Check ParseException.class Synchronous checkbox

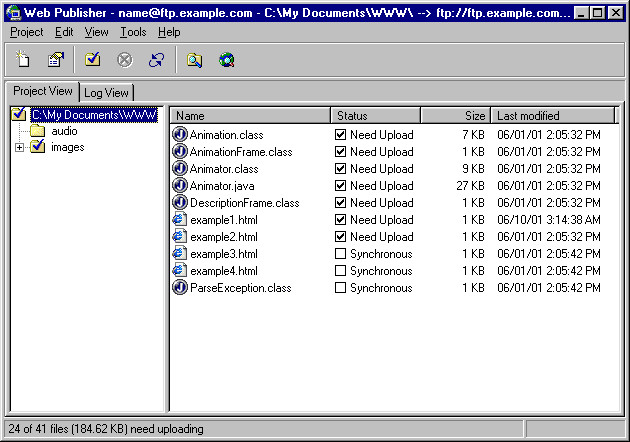pyautogui.click(x=340, y=287)
